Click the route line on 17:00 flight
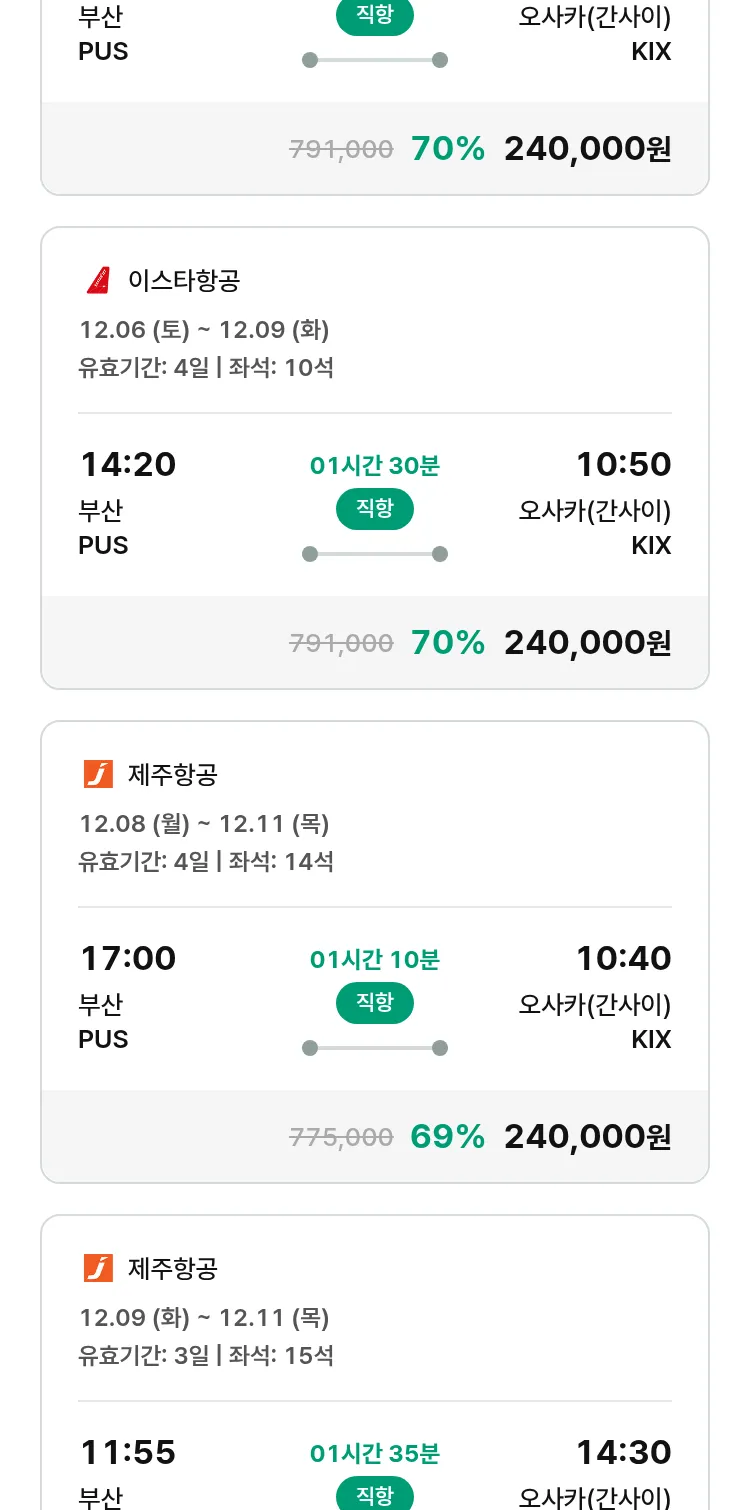 [375, 1048]
